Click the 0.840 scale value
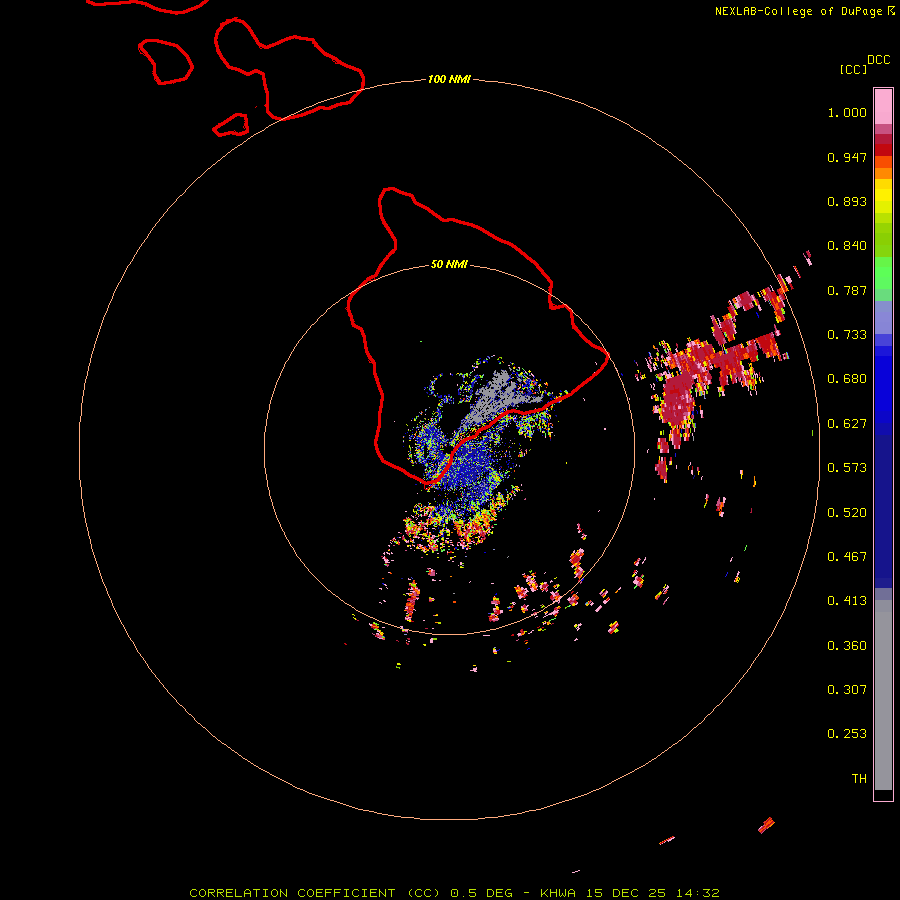Viewport: 900px width, 900px height. [x=847, y=246]
